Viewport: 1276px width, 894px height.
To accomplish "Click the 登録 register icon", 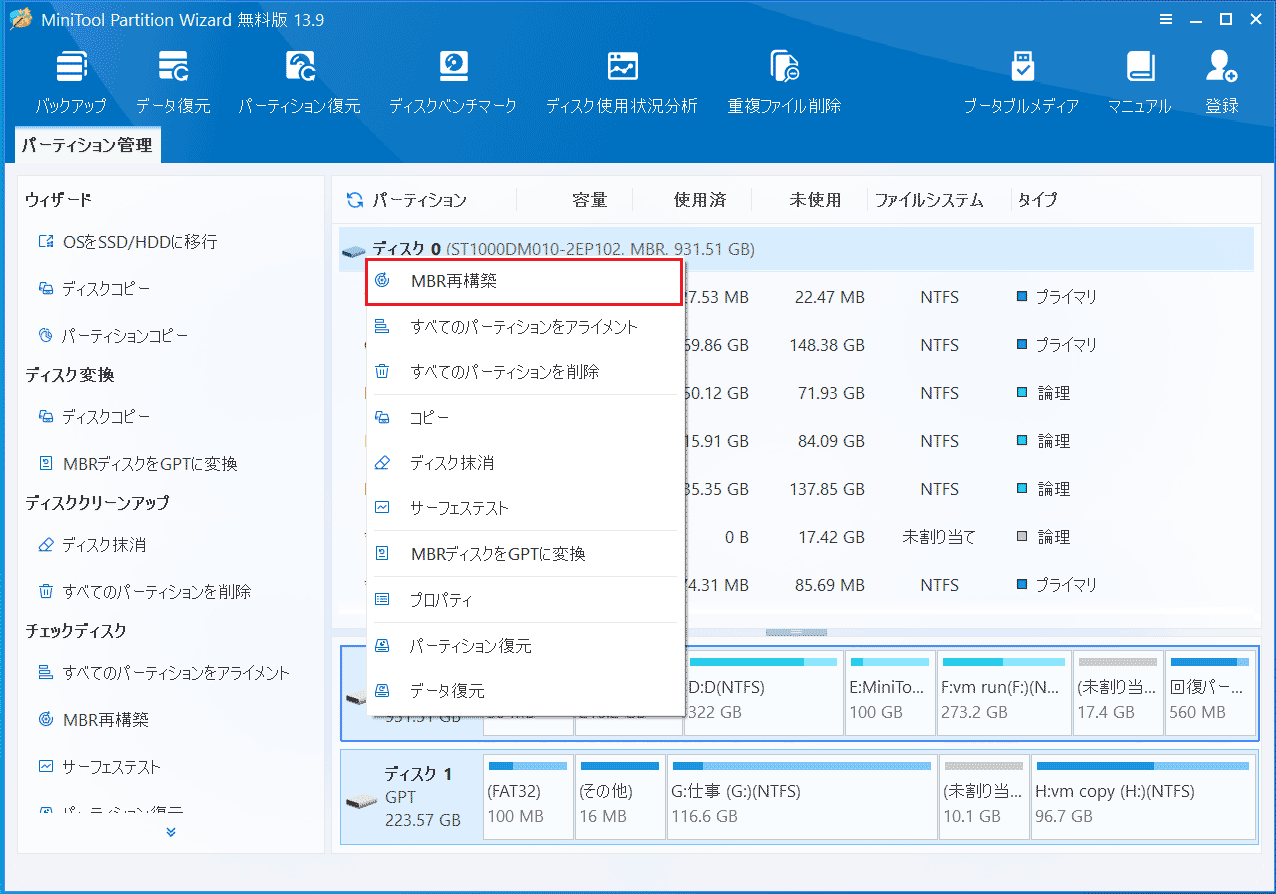I will (x=1221, y=82).
